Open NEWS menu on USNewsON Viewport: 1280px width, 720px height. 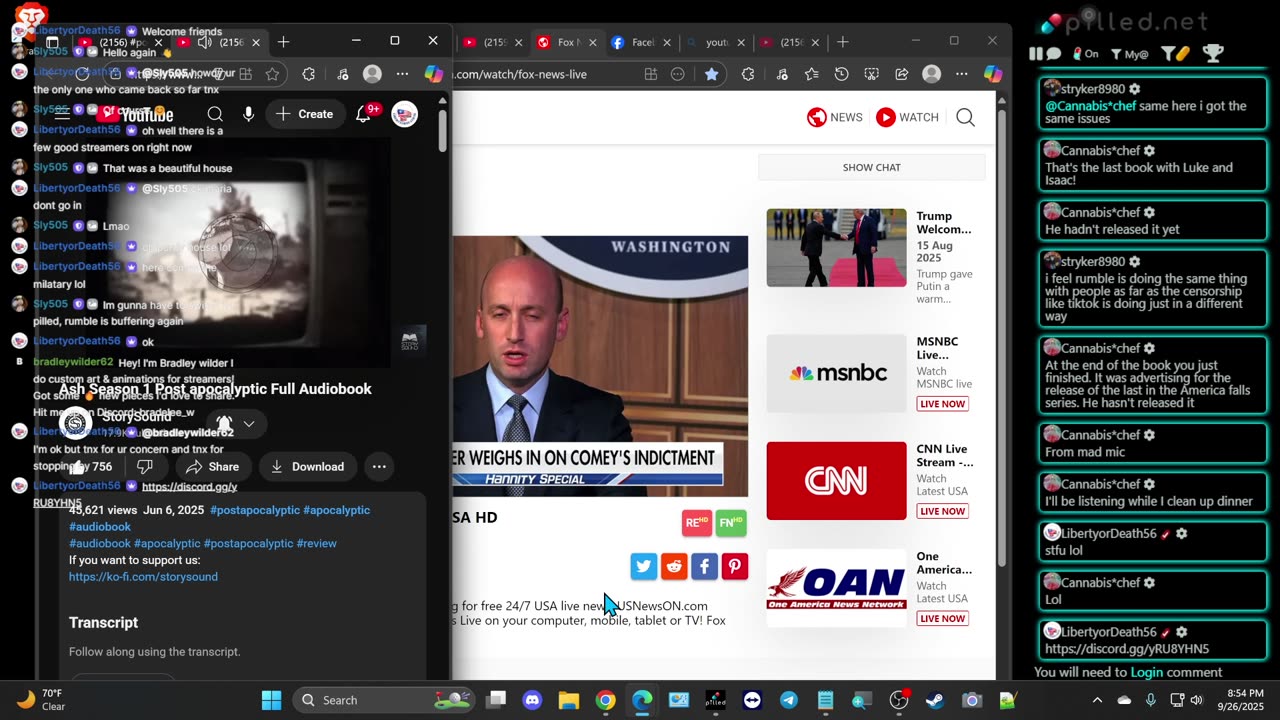pos(835,117)
